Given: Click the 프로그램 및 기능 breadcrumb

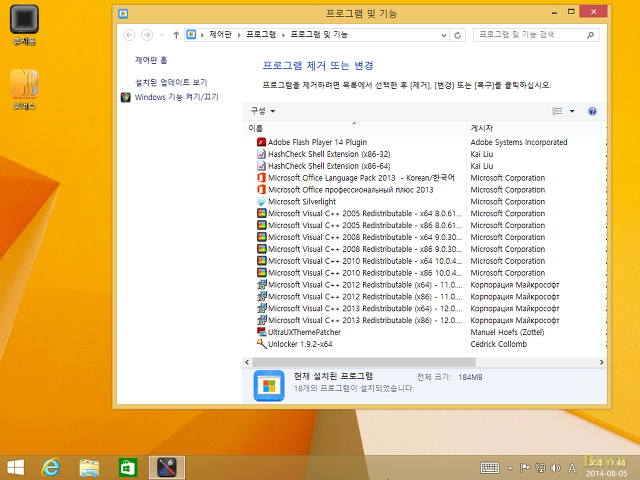Looking at the screenshot, I should (319, 35).
